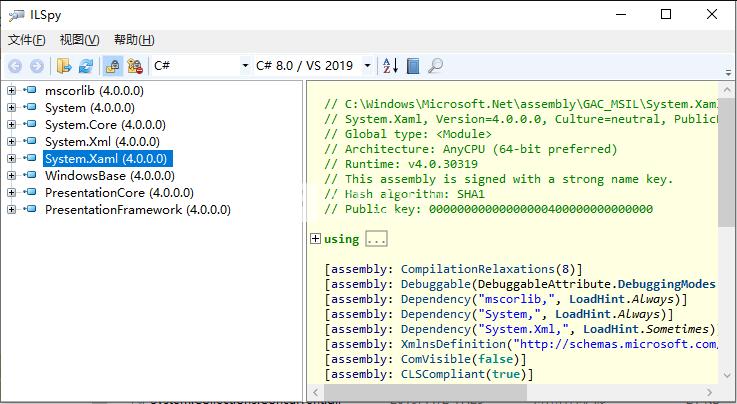Toggle show all types and members button
The width and height of the screenshot is (737, 404).
tap(135, 66)
